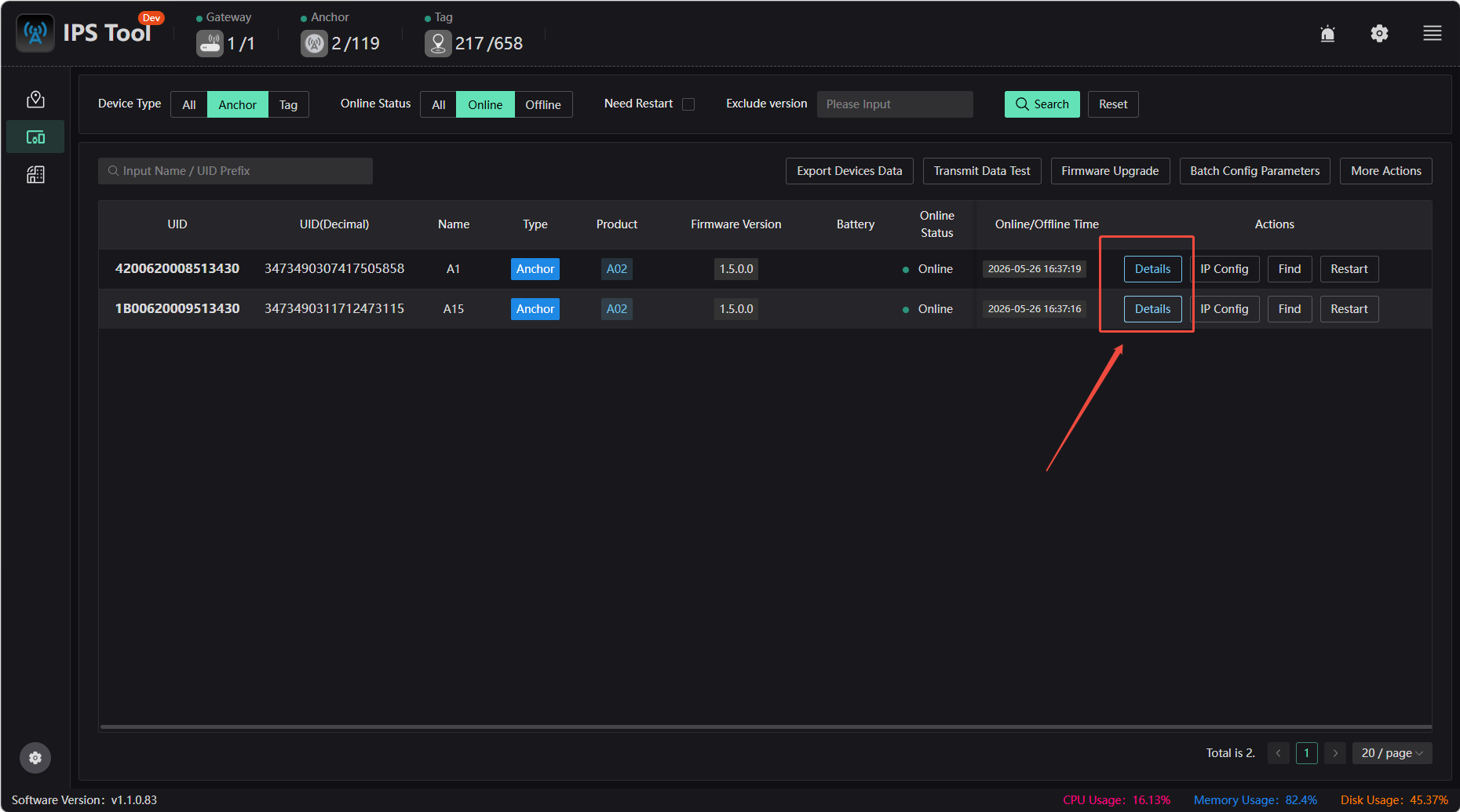Click the Battery column header
This screenshot has height=812, width=1460.
856,224
